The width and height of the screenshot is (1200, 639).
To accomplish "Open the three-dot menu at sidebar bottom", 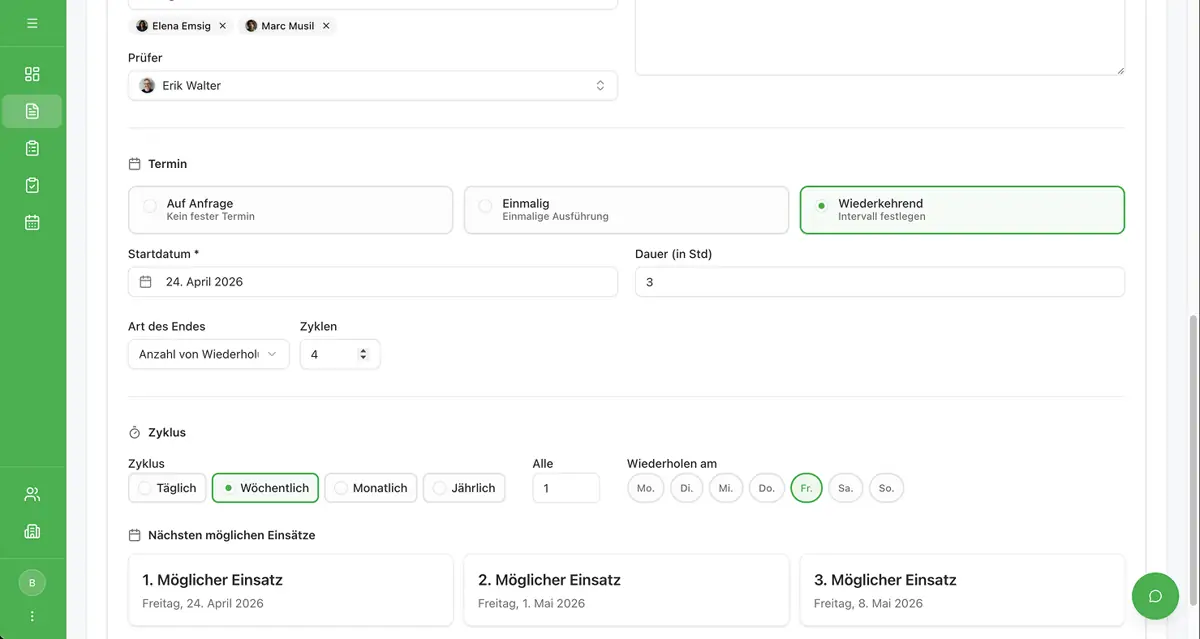I will tap(31, 615).
